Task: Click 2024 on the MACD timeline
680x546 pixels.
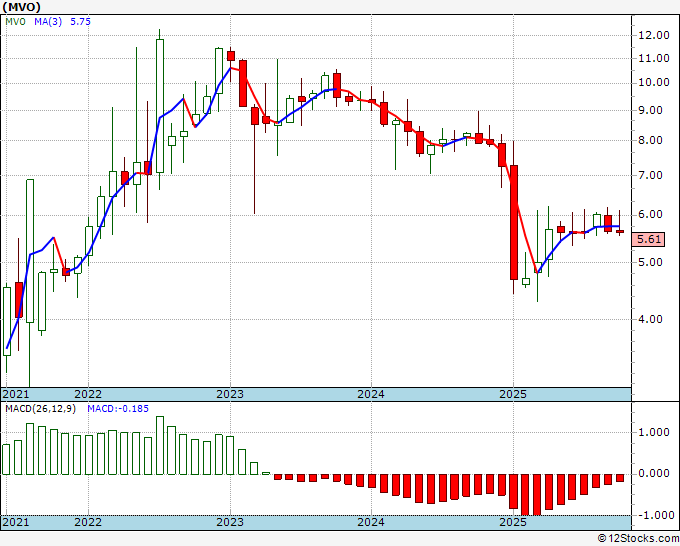Action: 371,522
